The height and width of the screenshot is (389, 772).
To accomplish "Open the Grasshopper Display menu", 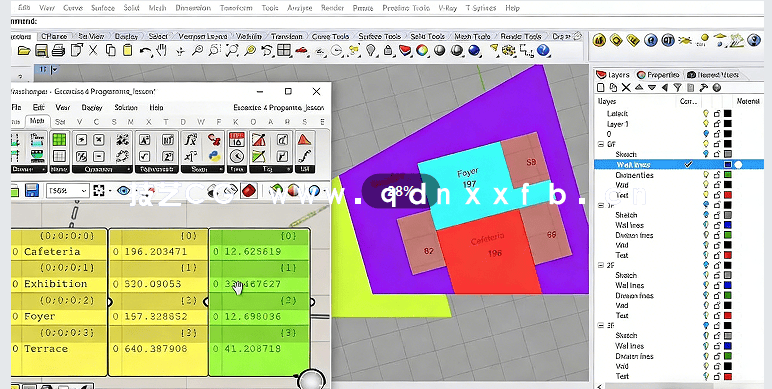I will click(92, 107).
